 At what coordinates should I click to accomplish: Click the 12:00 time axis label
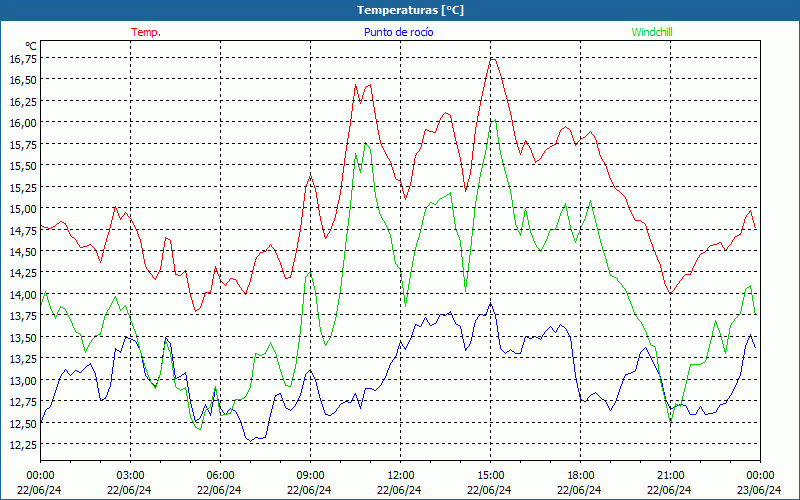tap(401, 476)
